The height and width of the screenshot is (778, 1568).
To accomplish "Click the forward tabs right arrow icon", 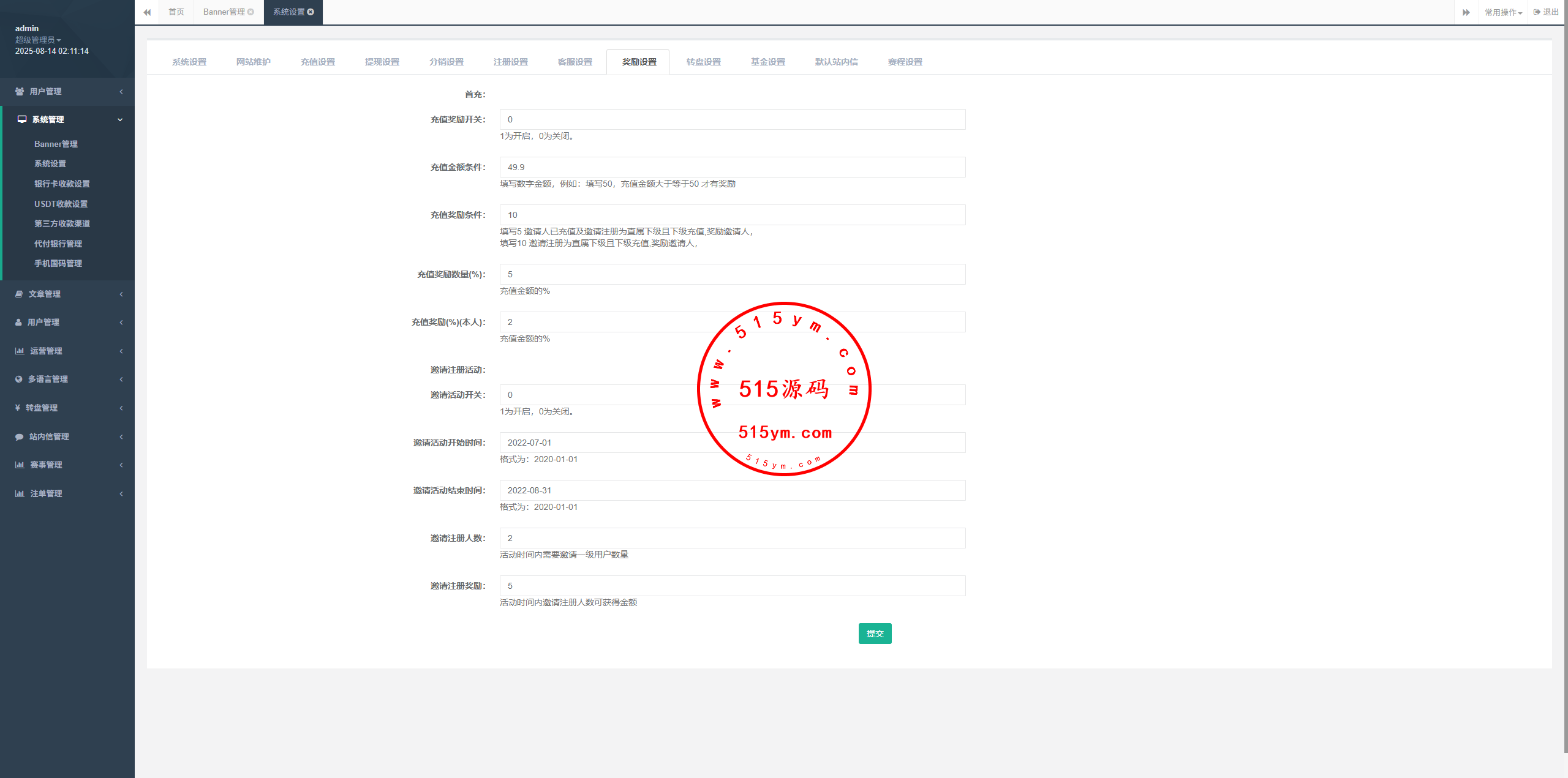I will pyautogui.click(x=1466, y=12).
